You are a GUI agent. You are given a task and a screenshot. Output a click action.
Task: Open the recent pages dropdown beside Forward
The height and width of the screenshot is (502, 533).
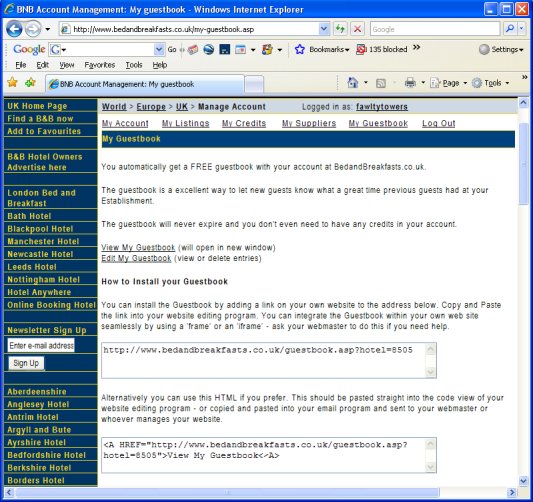coord(48,29)
